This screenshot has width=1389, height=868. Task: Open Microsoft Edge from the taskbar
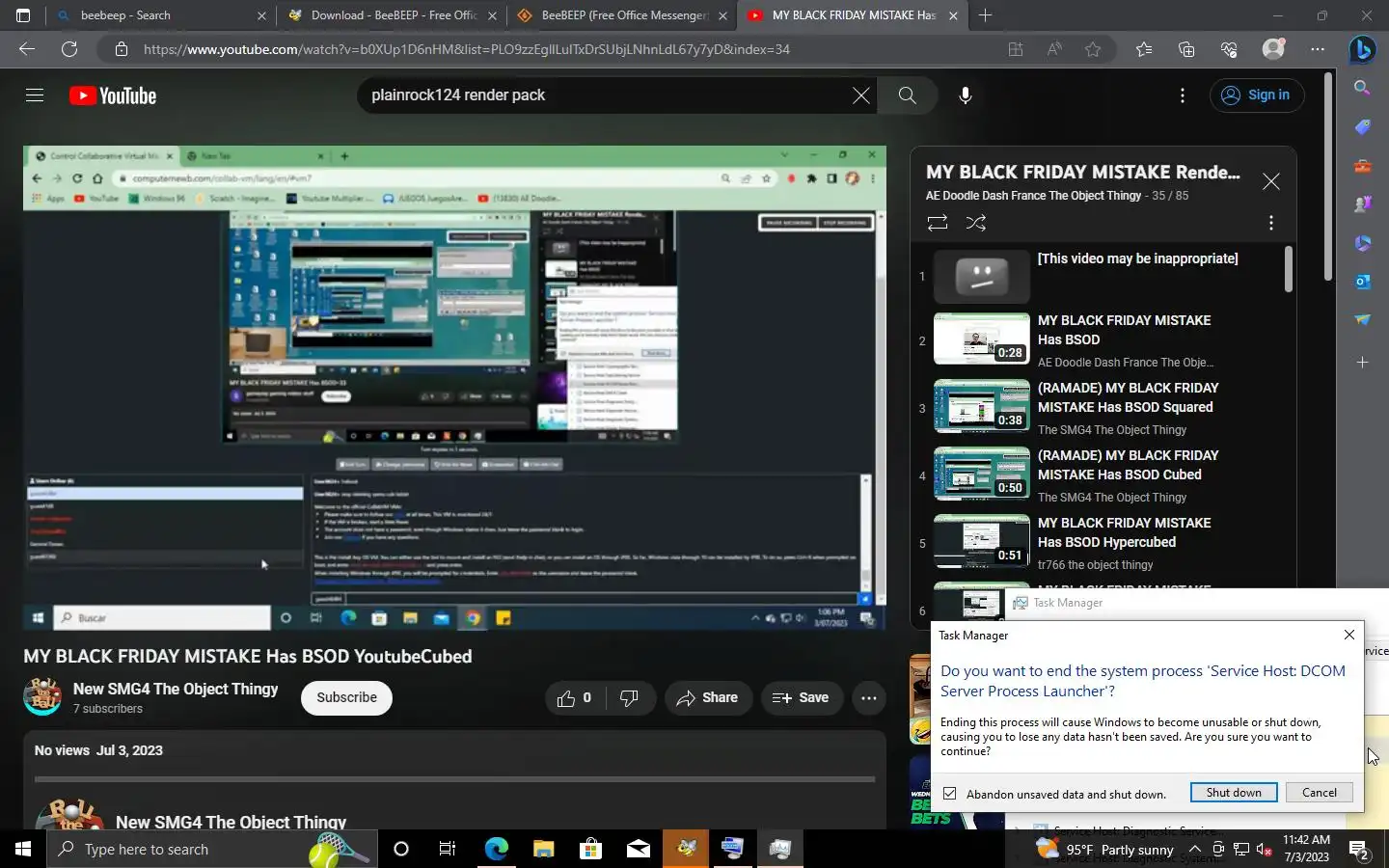coord(496,849)
